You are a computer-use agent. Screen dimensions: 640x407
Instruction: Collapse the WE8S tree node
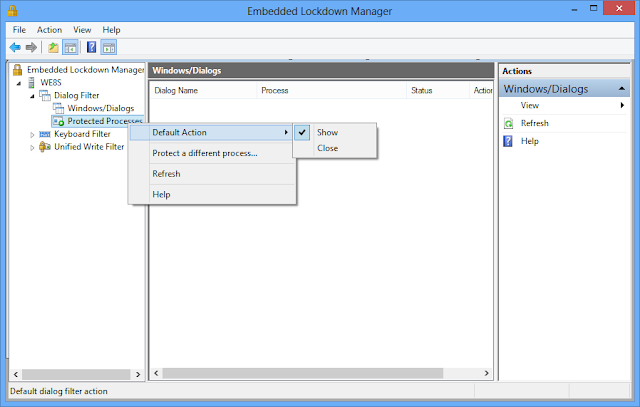click(19, 83)
